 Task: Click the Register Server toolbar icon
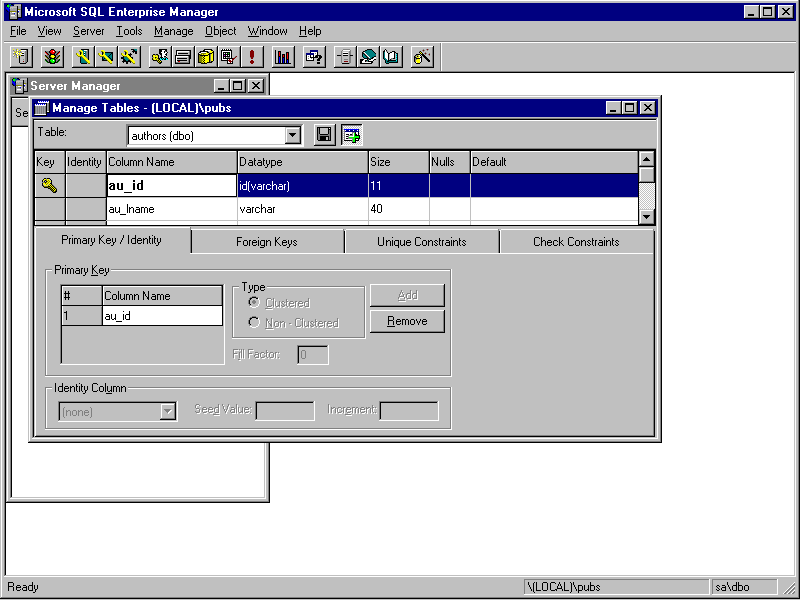tap(21, 57)
